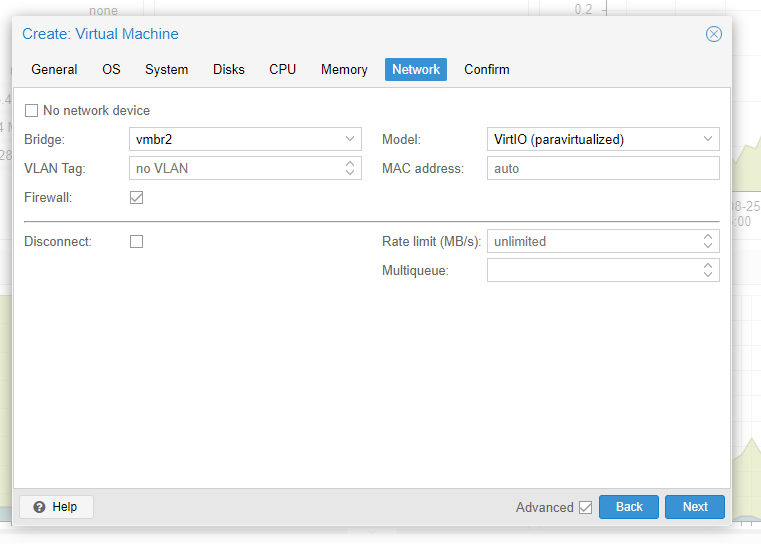
Task: Switch to the General tab
Action: click(x=54, y=70)
